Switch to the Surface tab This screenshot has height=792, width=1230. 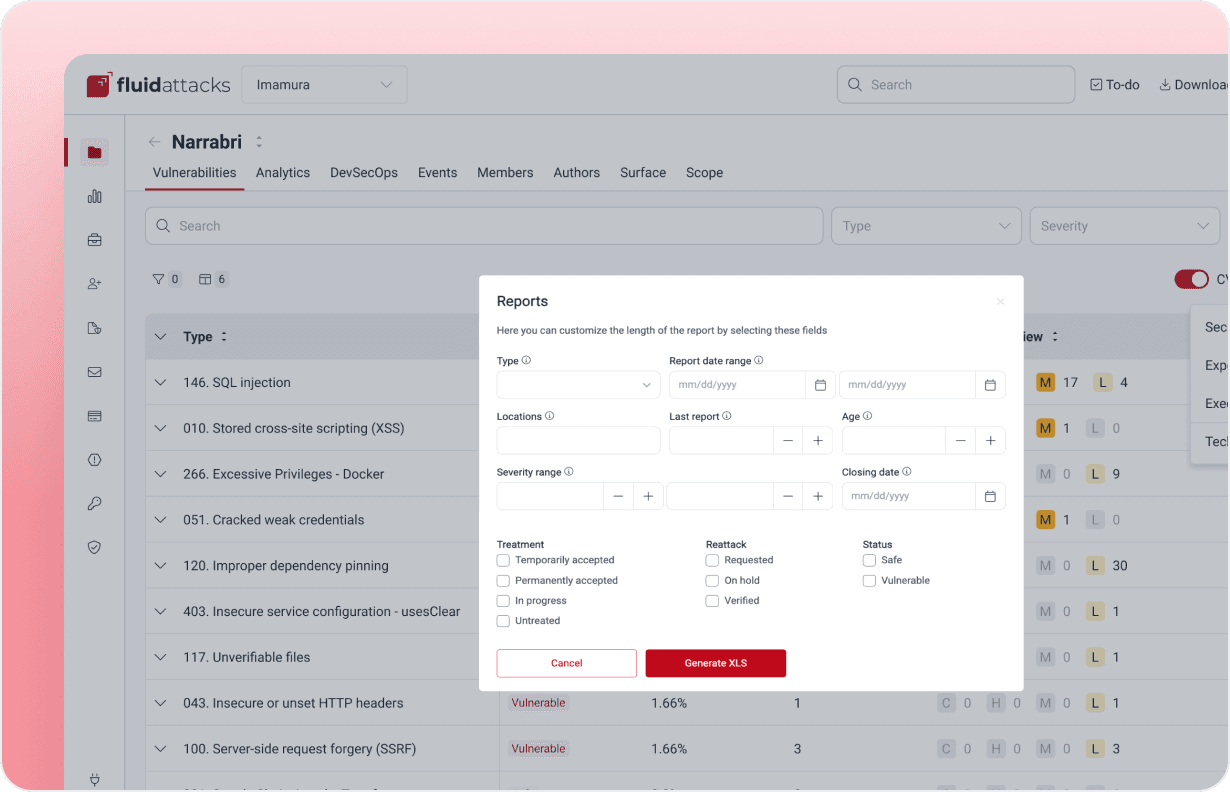coord(643,173)
